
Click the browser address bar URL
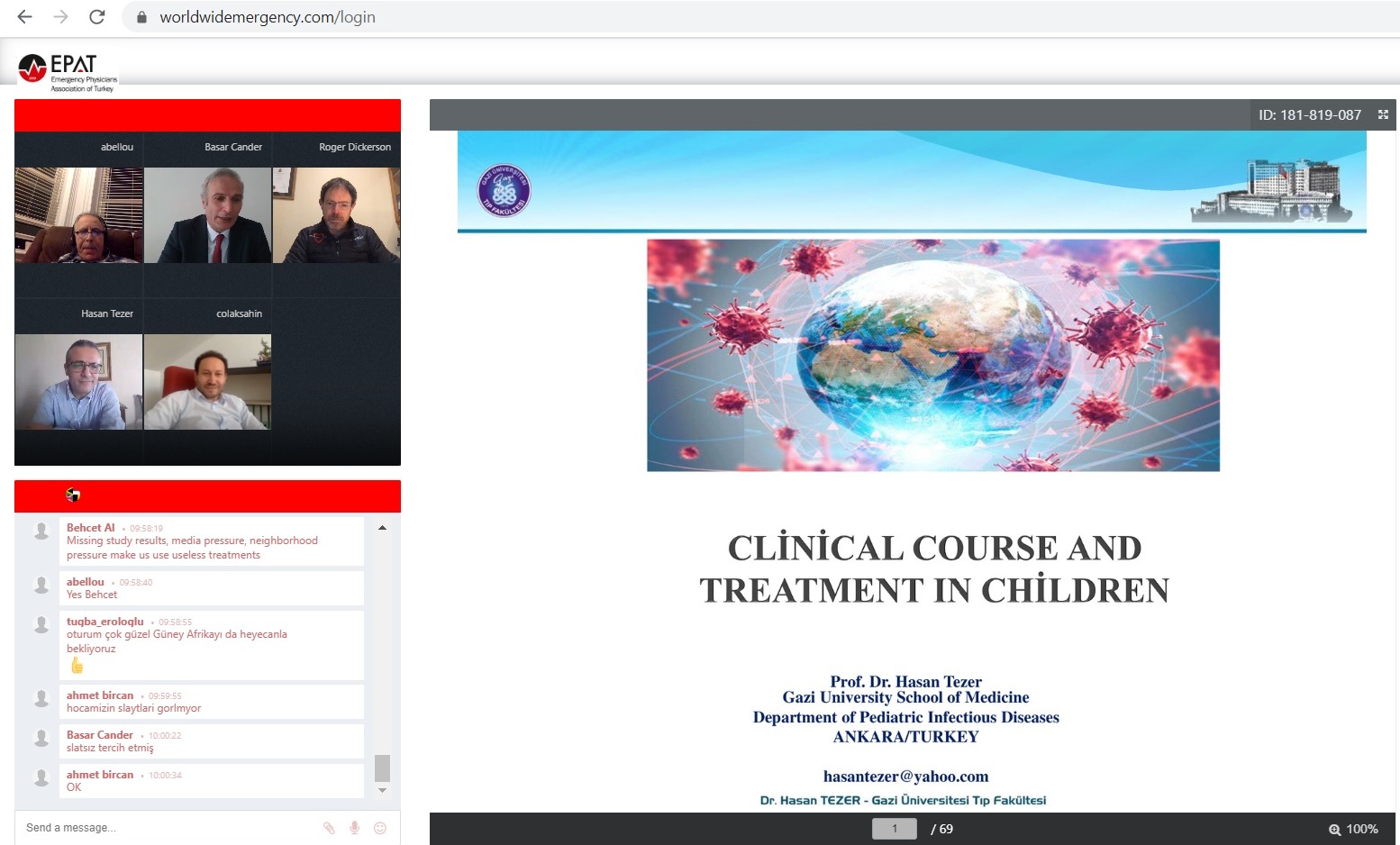[268, 17]
